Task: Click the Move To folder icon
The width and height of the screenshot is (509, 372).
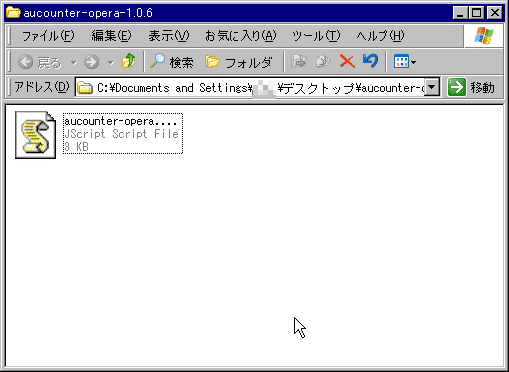Action: [x=298, y=62]
